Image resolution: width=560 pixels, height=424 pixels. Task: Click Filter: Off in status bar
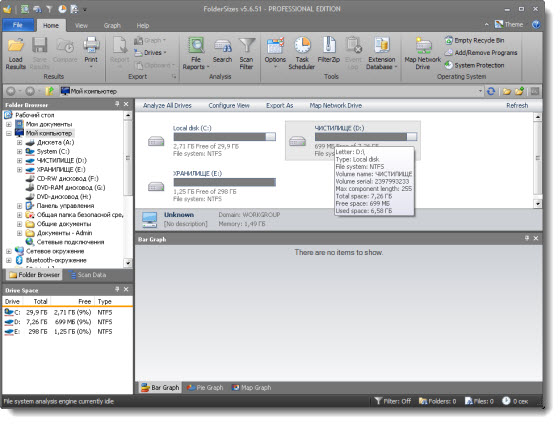pos(393,401)
